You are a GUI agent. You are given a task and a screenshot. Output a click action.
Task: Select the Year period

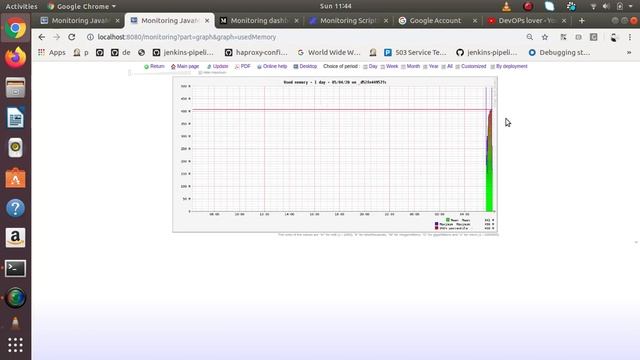[431, 66]
